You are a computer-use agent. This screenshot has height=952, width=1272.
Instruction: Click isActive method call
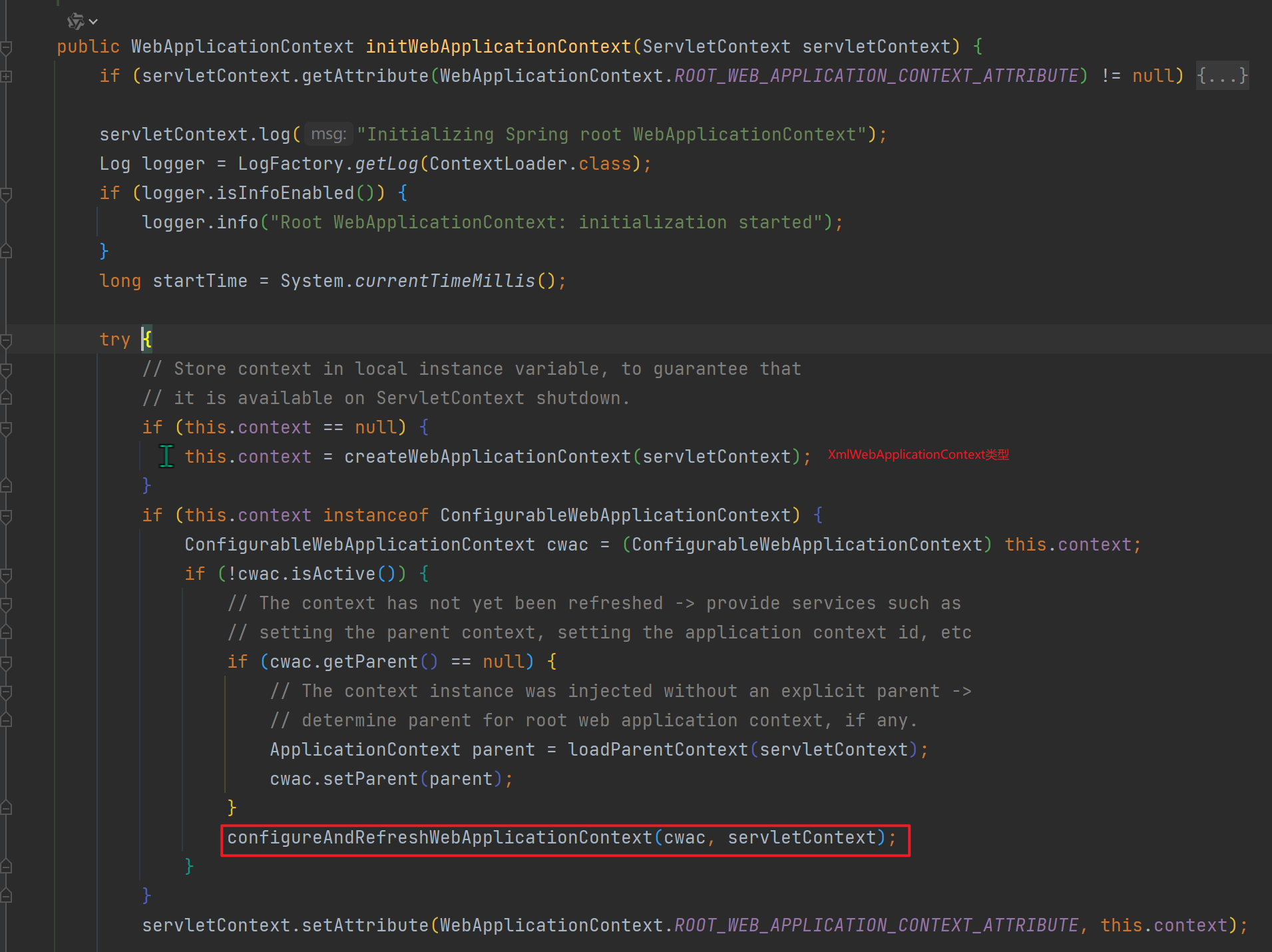coord(333,574)
